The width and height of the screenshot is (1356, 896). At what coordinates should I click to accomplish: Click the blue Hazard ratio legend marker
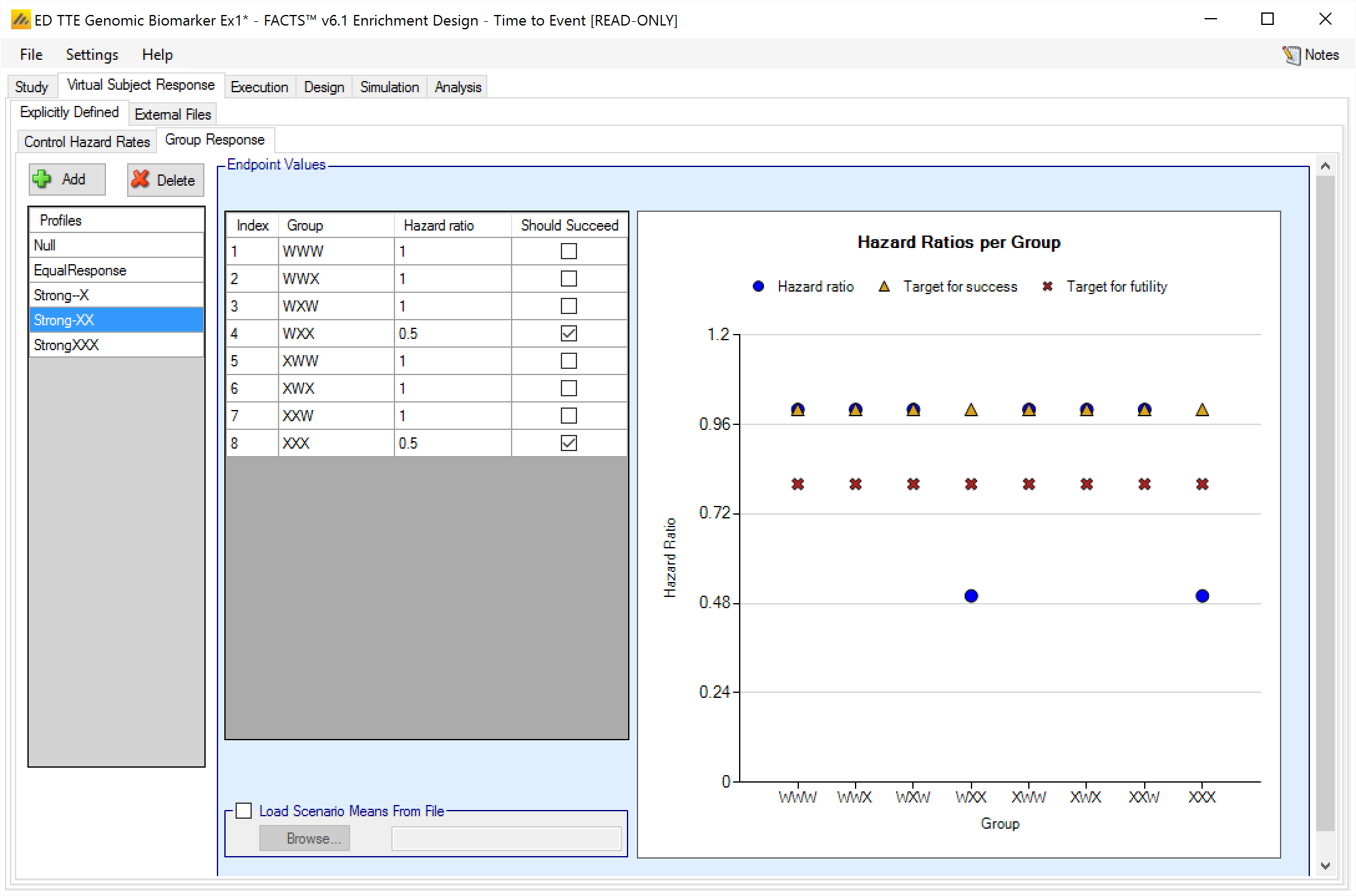(758, 287)
